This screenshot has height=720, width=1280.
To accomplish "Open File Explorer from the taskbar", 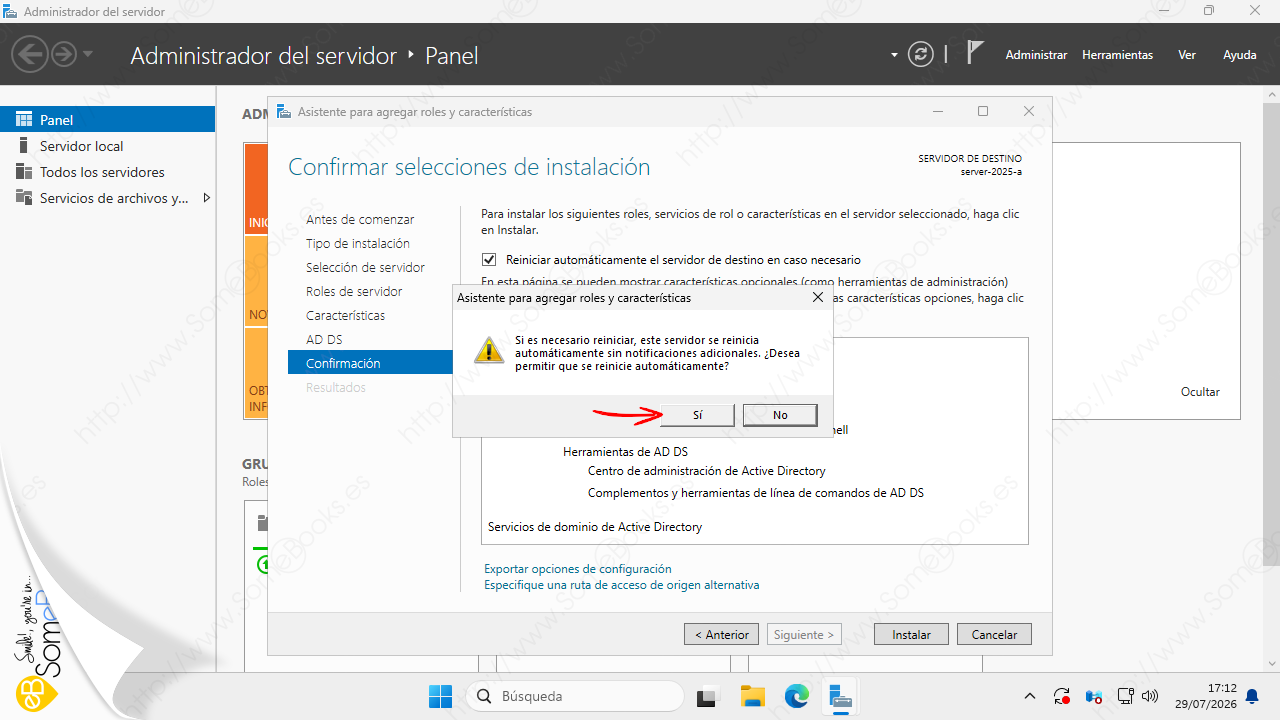I will (x=752, y=696).
